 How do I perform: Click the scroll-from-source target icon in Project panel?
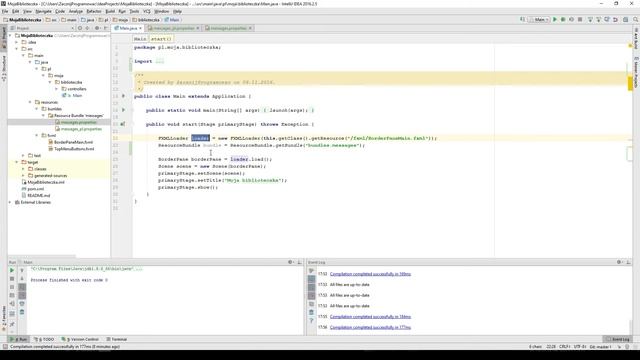pyautogui.click(x=80, y=28)
